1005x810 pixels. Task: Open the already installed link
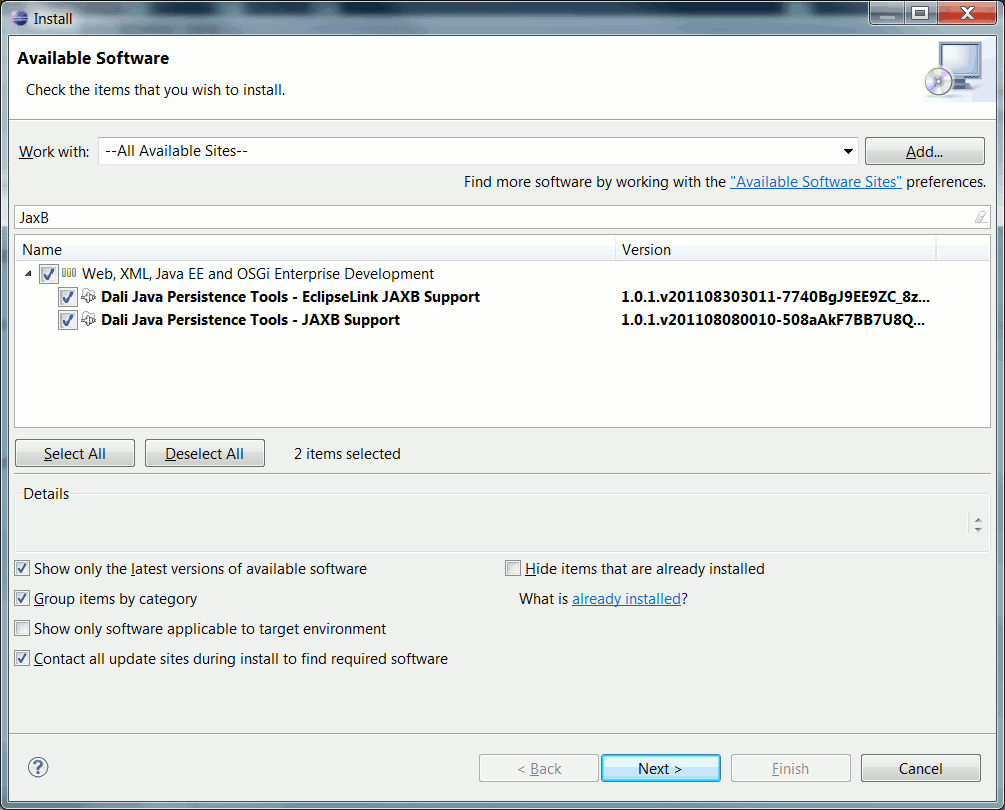(626, 599)
